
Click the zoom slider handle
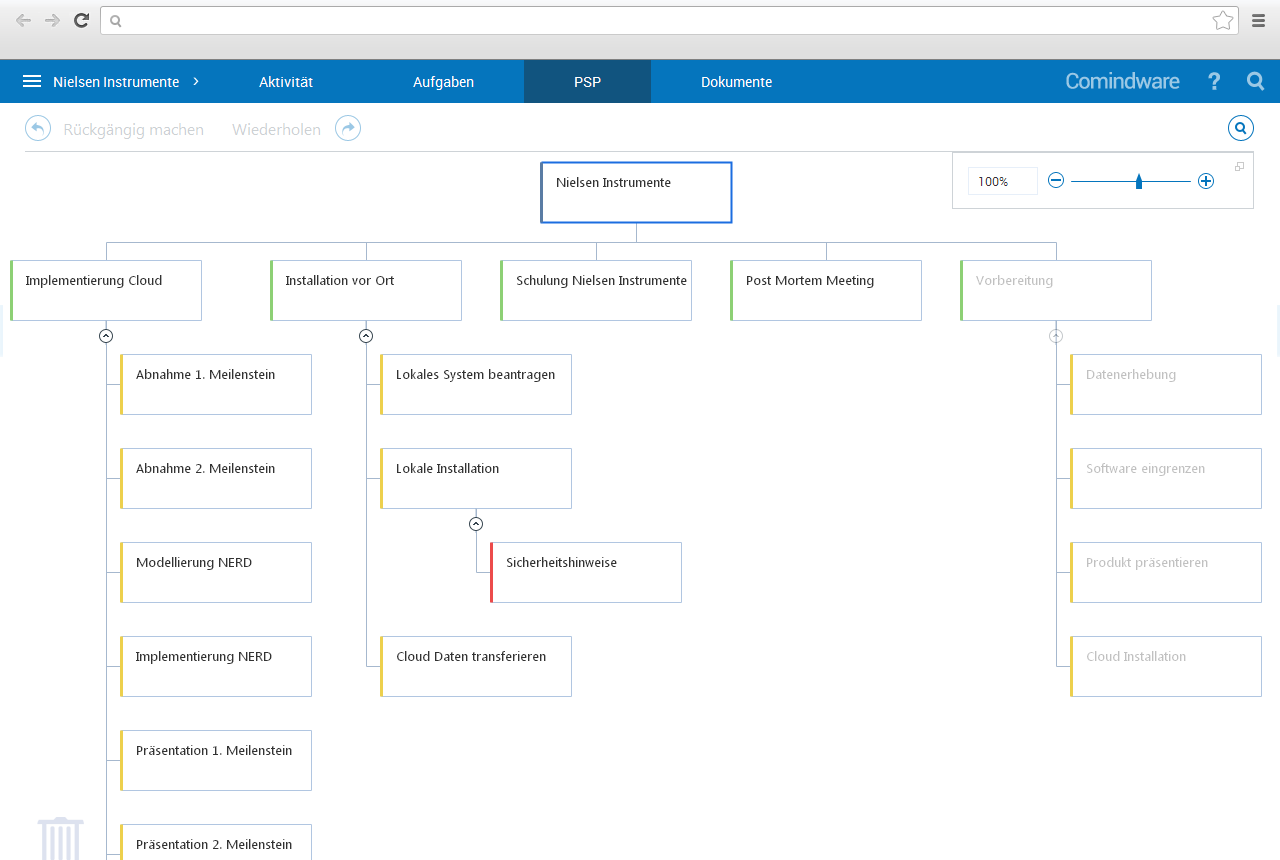[x=1139, y=181]
